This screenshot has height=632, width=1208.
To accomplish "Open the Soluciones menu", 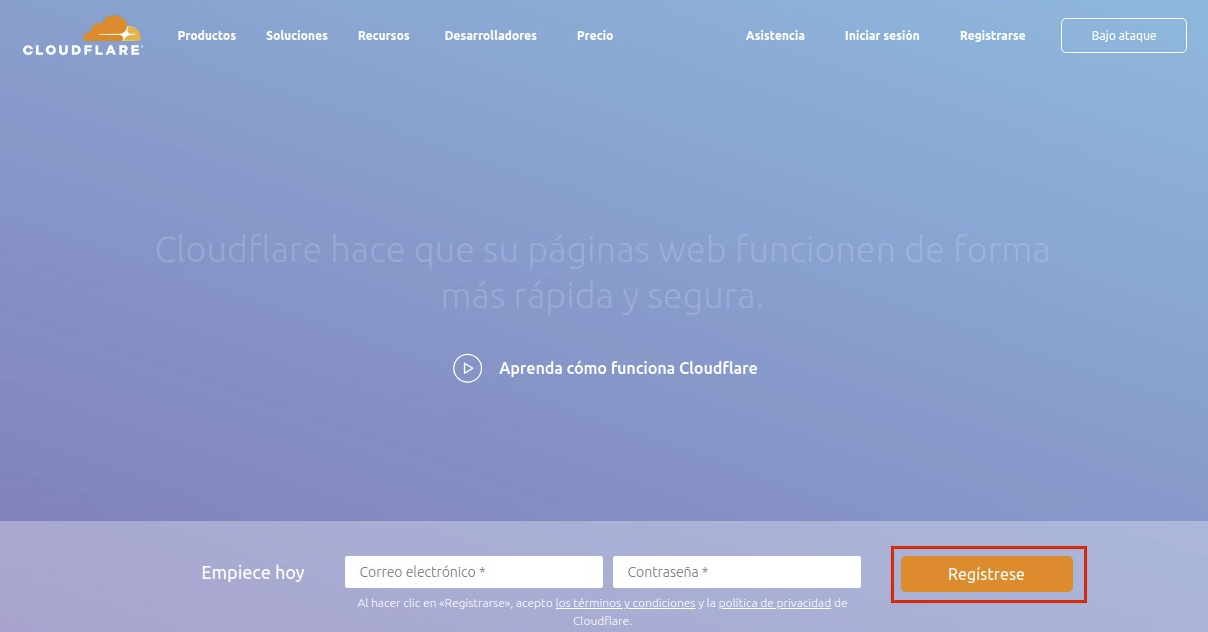I will click(x=297, y=35).
